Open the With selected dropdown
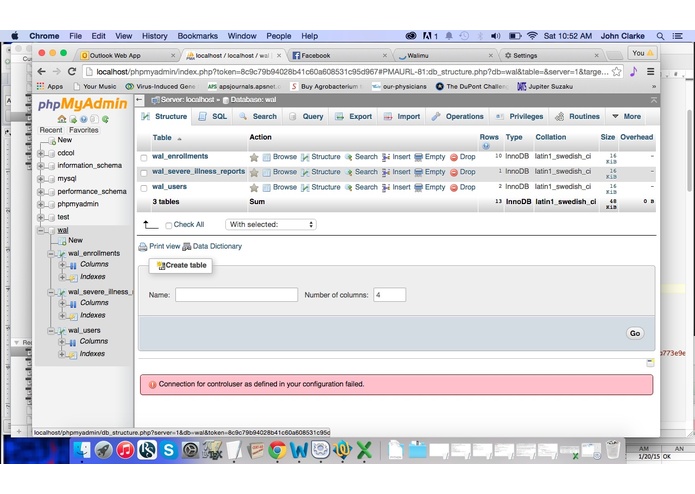The height and width of the screenshot is (494, 695). 271,225
